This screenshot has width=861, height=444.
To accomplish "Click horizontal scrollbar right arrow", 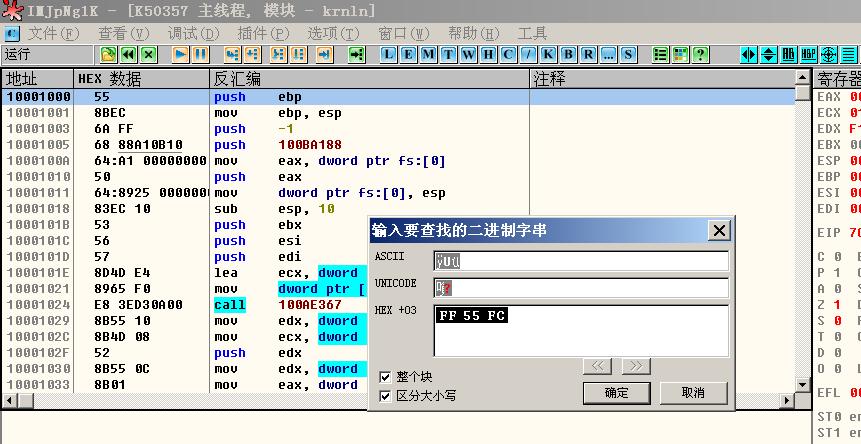I will (787, 401).
